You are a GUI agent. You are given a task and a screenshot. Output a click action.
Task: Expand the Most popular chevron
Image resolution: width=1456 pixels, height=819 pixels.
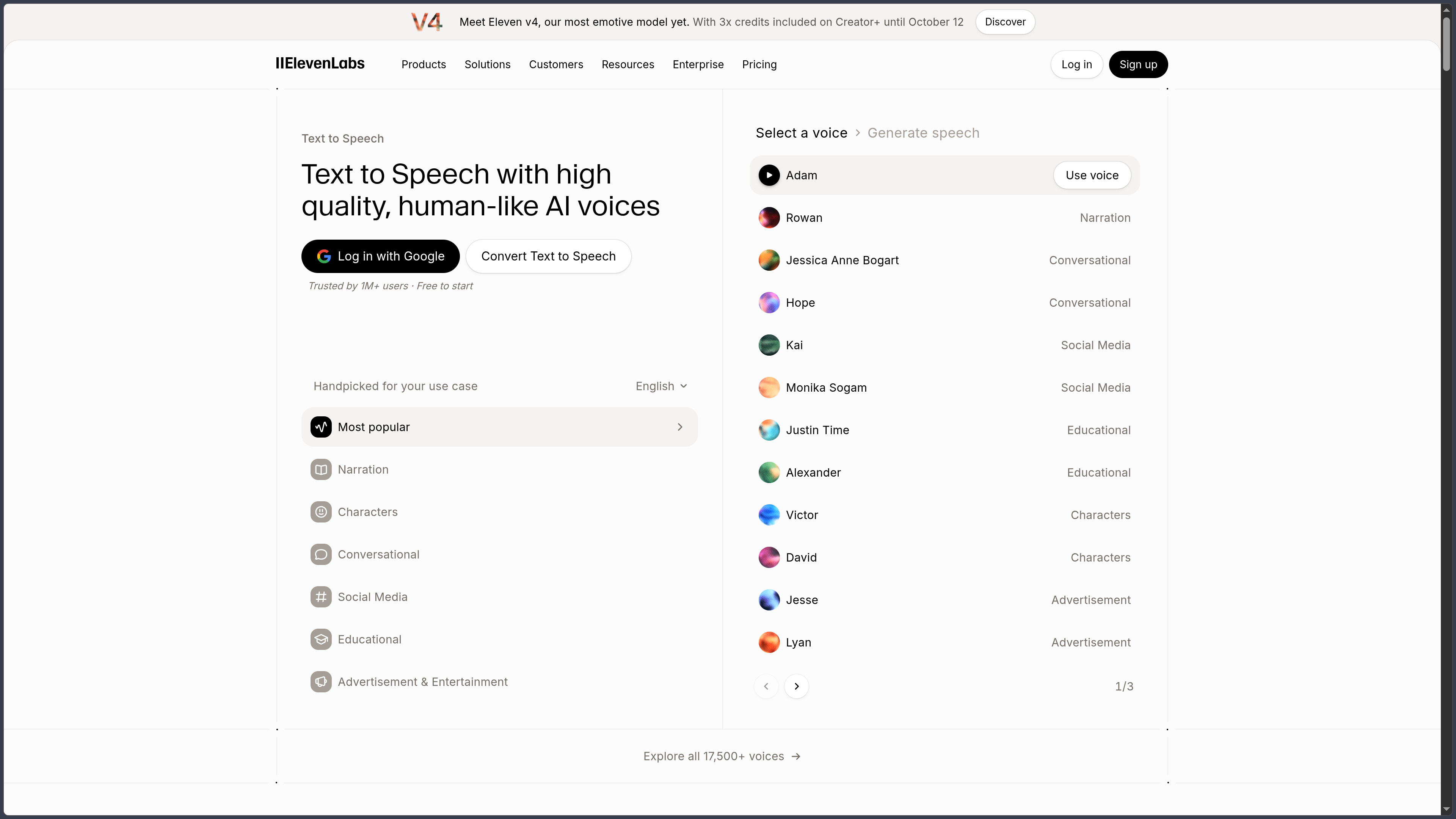pyautogui.click(x=680, y=427)
